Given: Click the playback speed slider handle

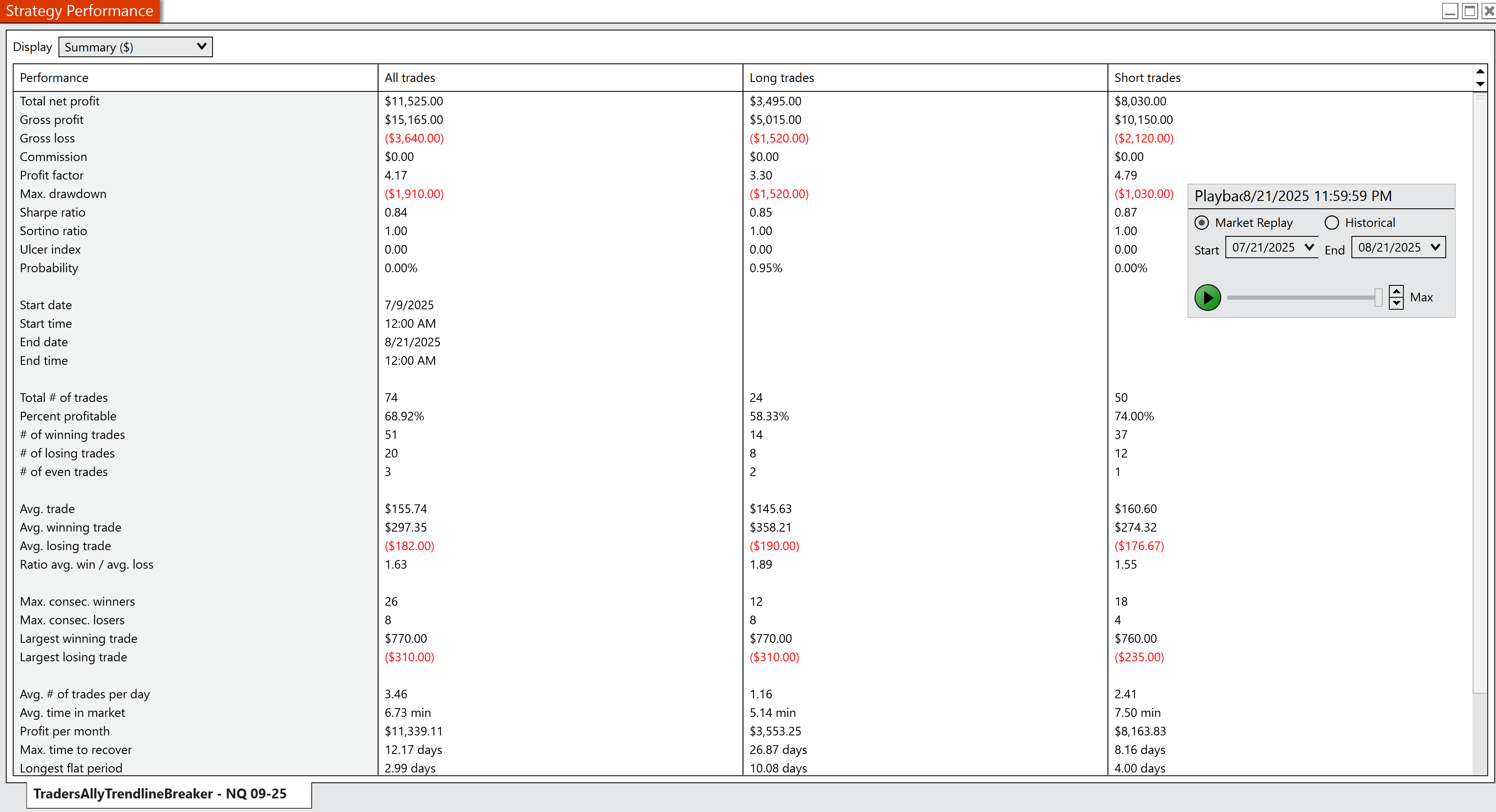Looking at the screenshot, I should pyautogui.click(x=1378, y=297).
